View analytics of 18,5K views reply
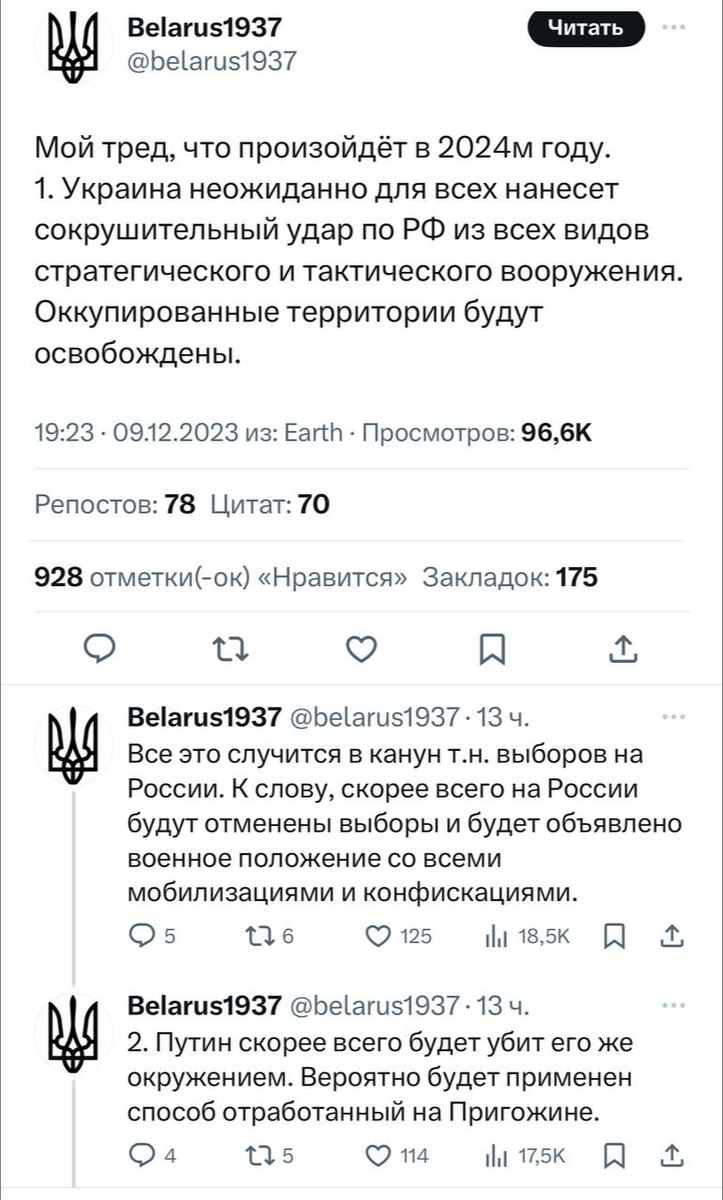 [x=495, y=936]
